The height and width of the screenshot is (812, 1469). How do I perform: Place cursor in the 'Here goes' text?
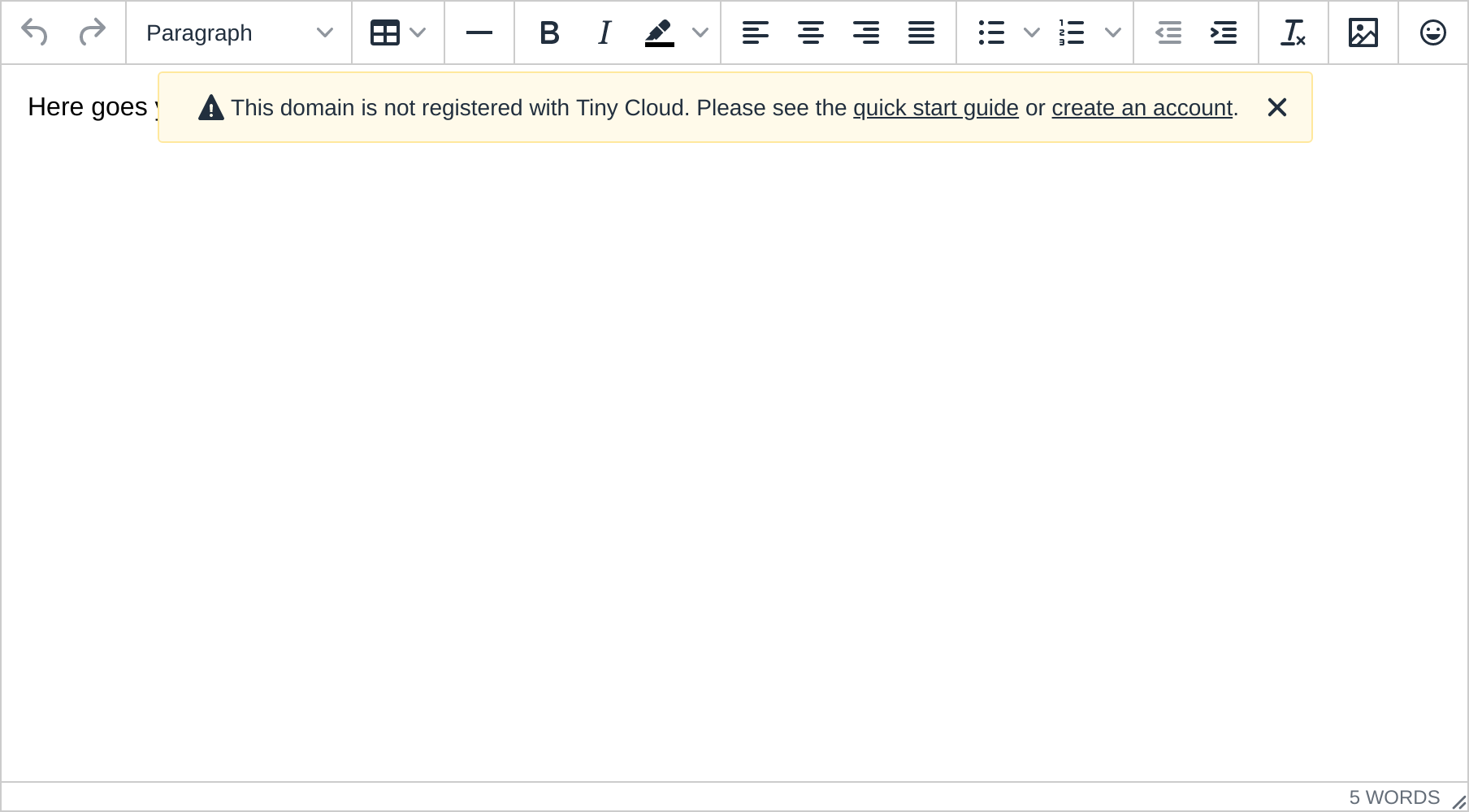point(88,106)
